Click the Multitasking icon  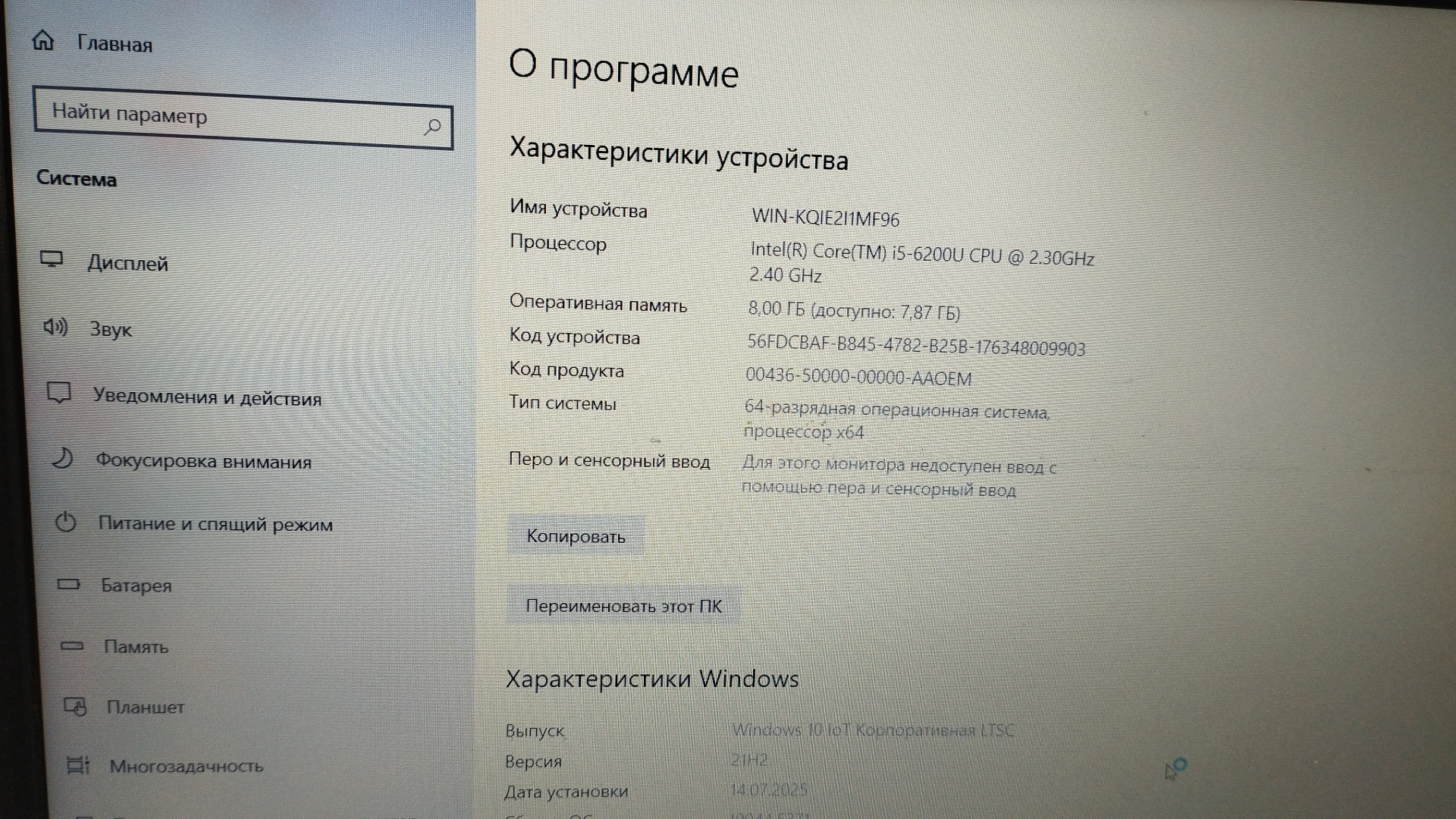(77, 765)
